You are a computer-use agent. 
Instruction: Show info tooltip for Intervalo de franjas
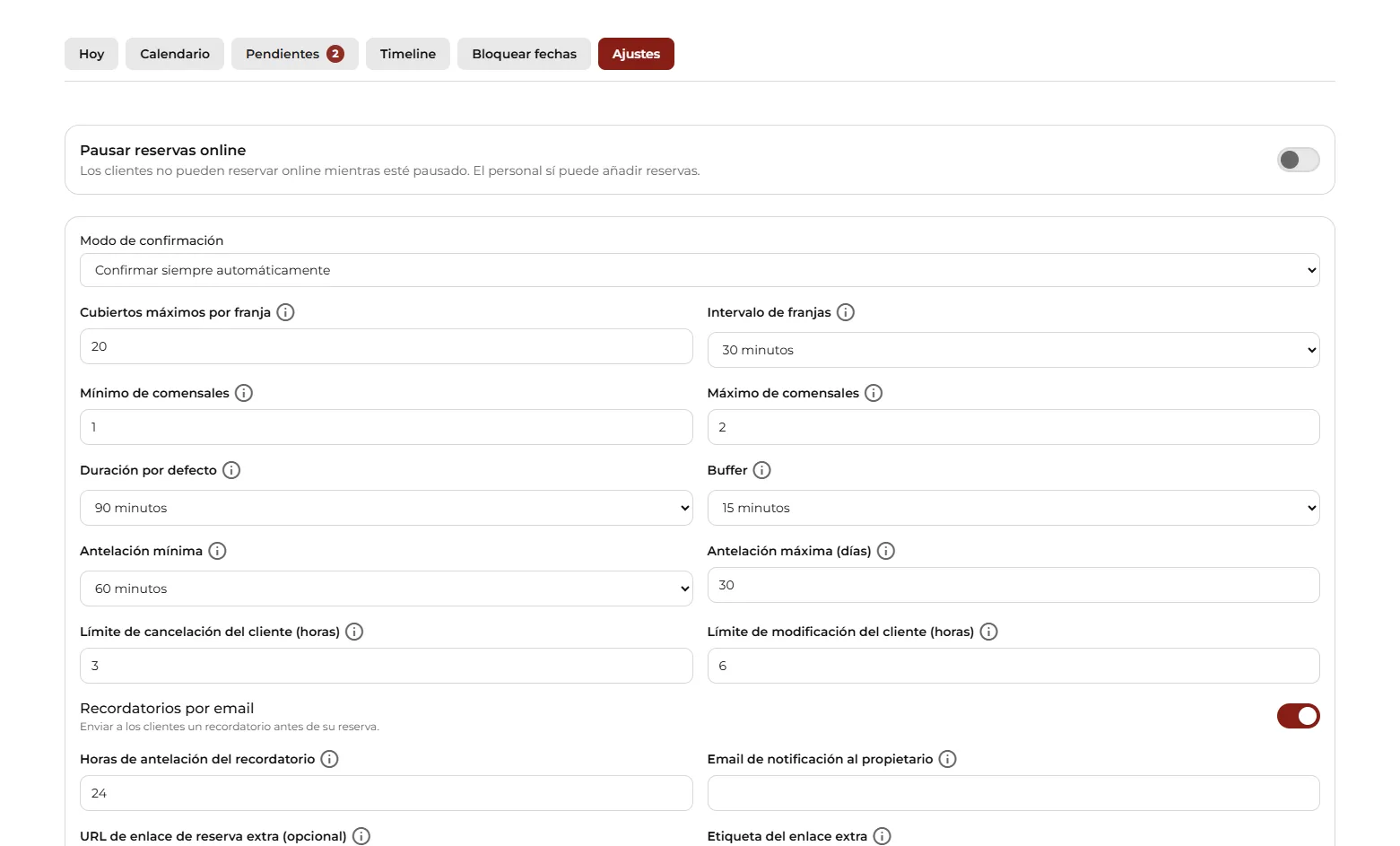pyautogui.click(x=846, y=312)
